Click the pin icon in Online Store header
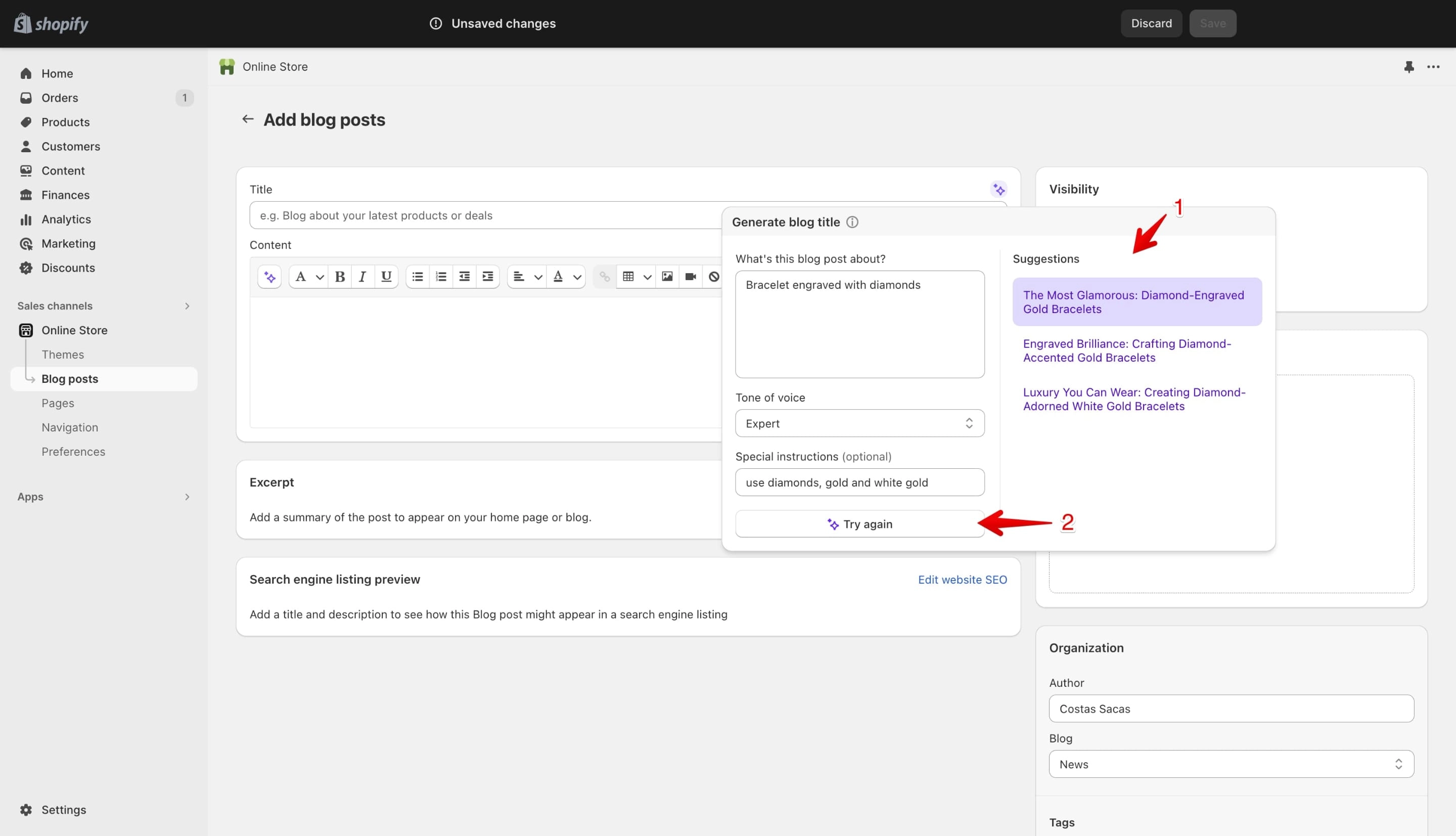This screenshot has height=836, width=1456. point(1409,67)
